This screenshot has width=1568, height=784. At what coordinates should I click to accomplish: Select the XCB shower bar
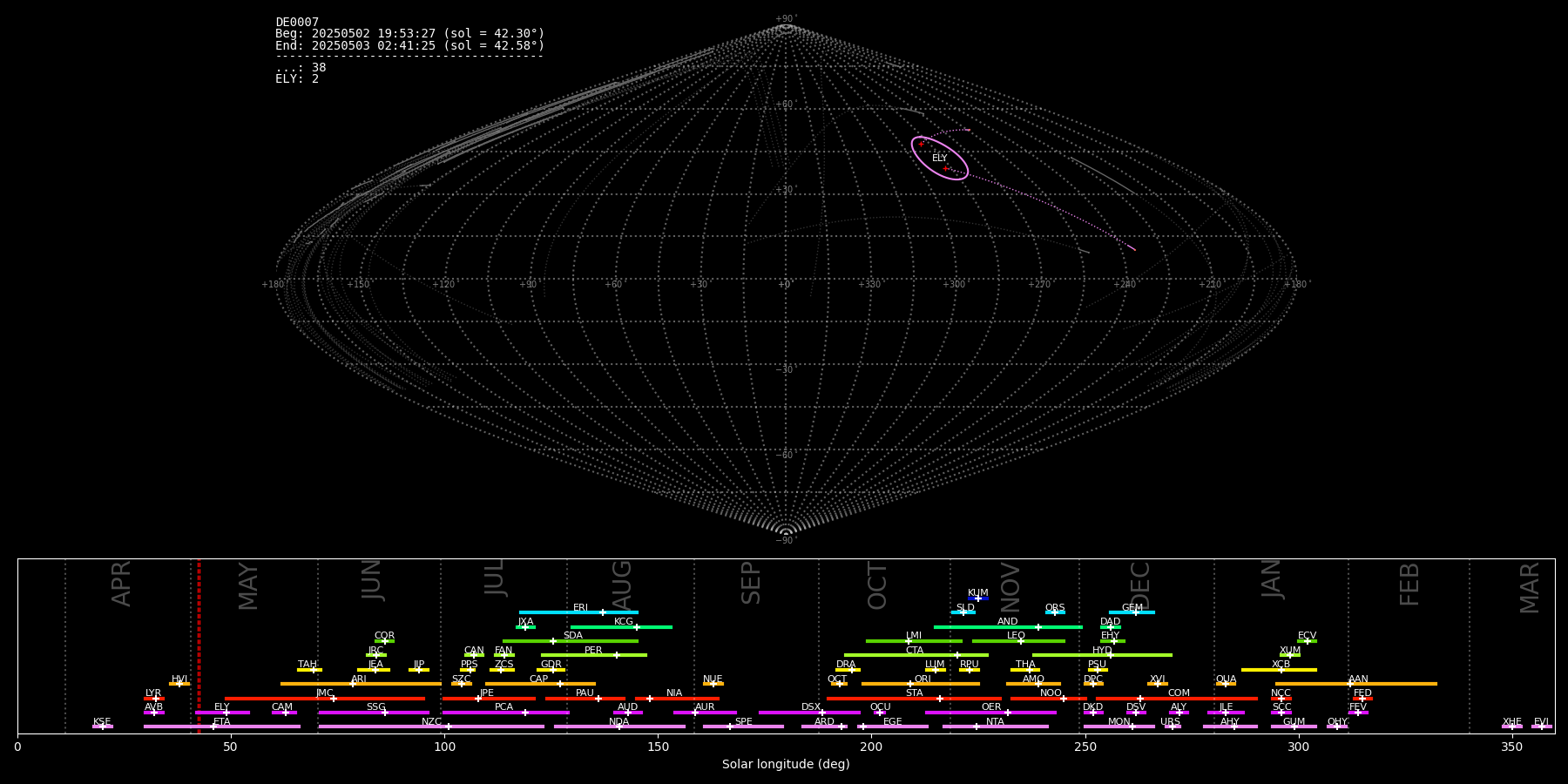(x=1279, y=670)
